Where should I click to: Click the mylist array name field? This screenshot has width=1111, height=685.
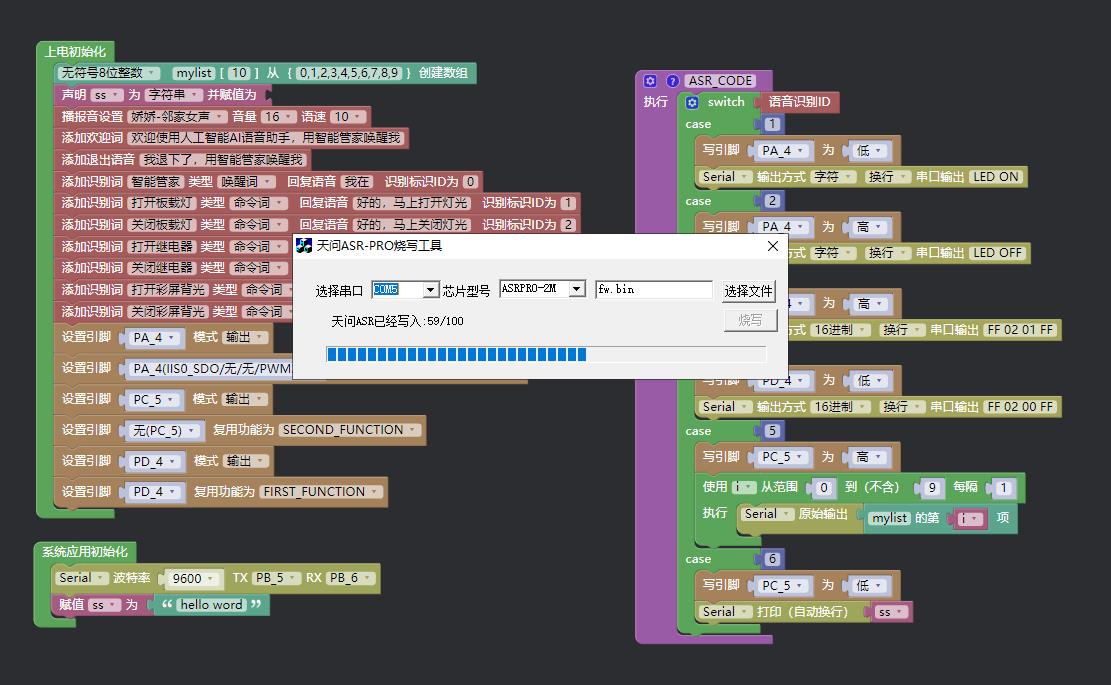coord(193,73)
